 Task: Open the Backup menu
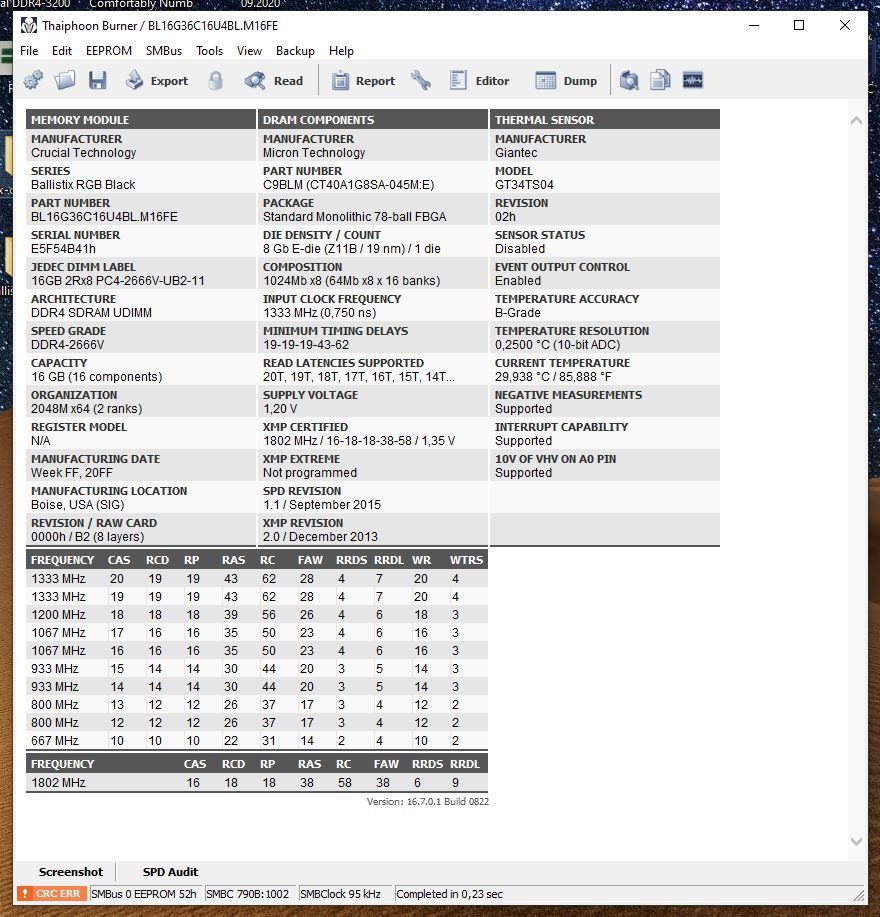point(295,51)
